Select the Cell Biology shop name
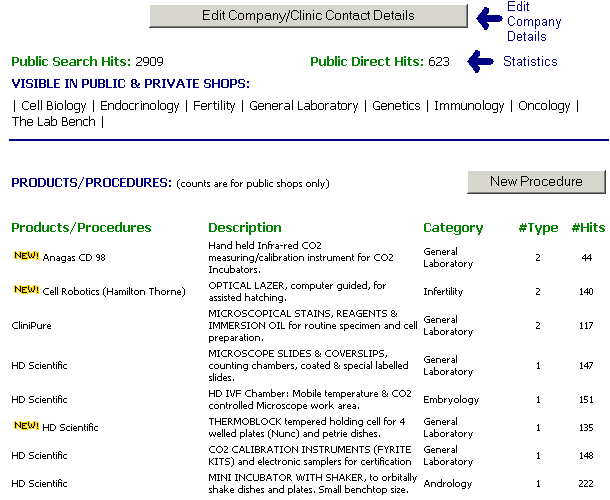This screenshot has height=500, width=610. click(x=54, y=106)
